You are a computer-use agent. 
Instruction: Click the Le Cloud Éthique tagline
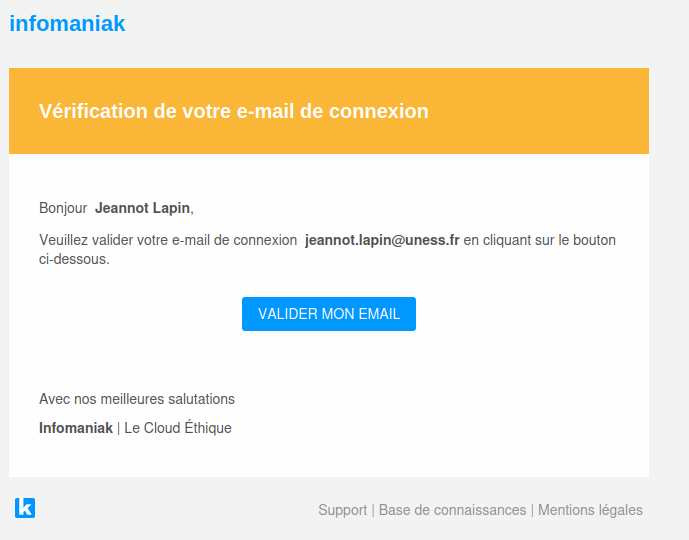178,428
